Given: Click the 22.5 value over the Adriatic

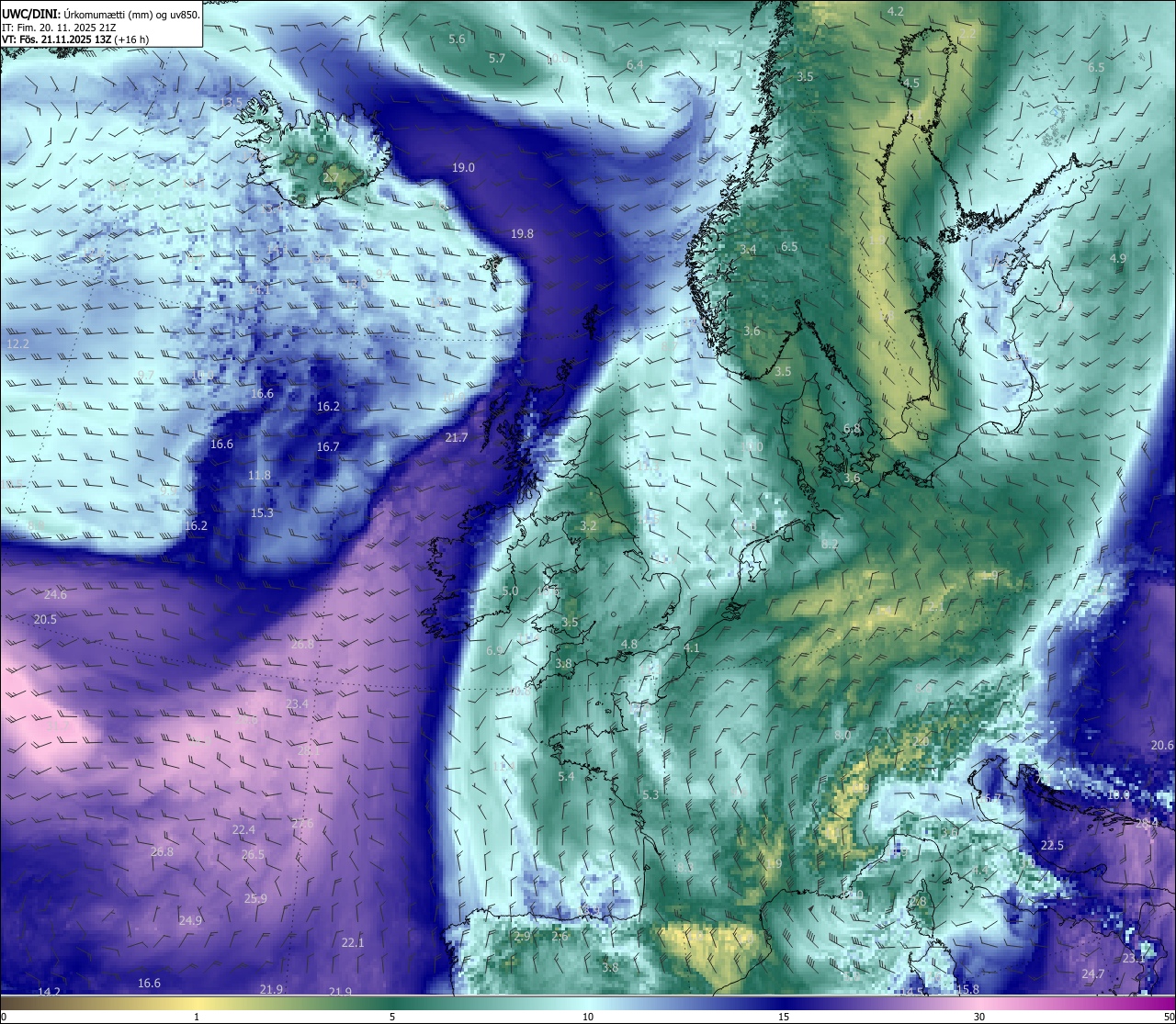Looking at the screenshot, I should coord(1052,846).
